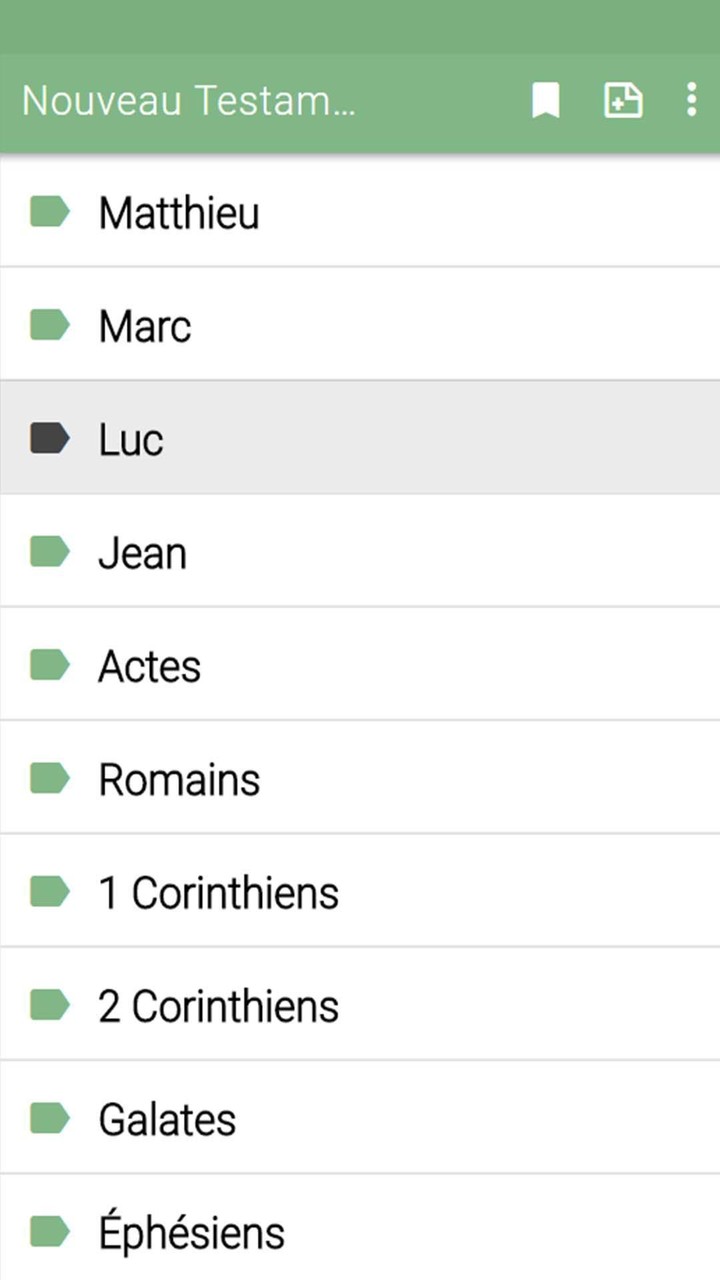Open the Nouveau Testament title menu

click(190, 100)
